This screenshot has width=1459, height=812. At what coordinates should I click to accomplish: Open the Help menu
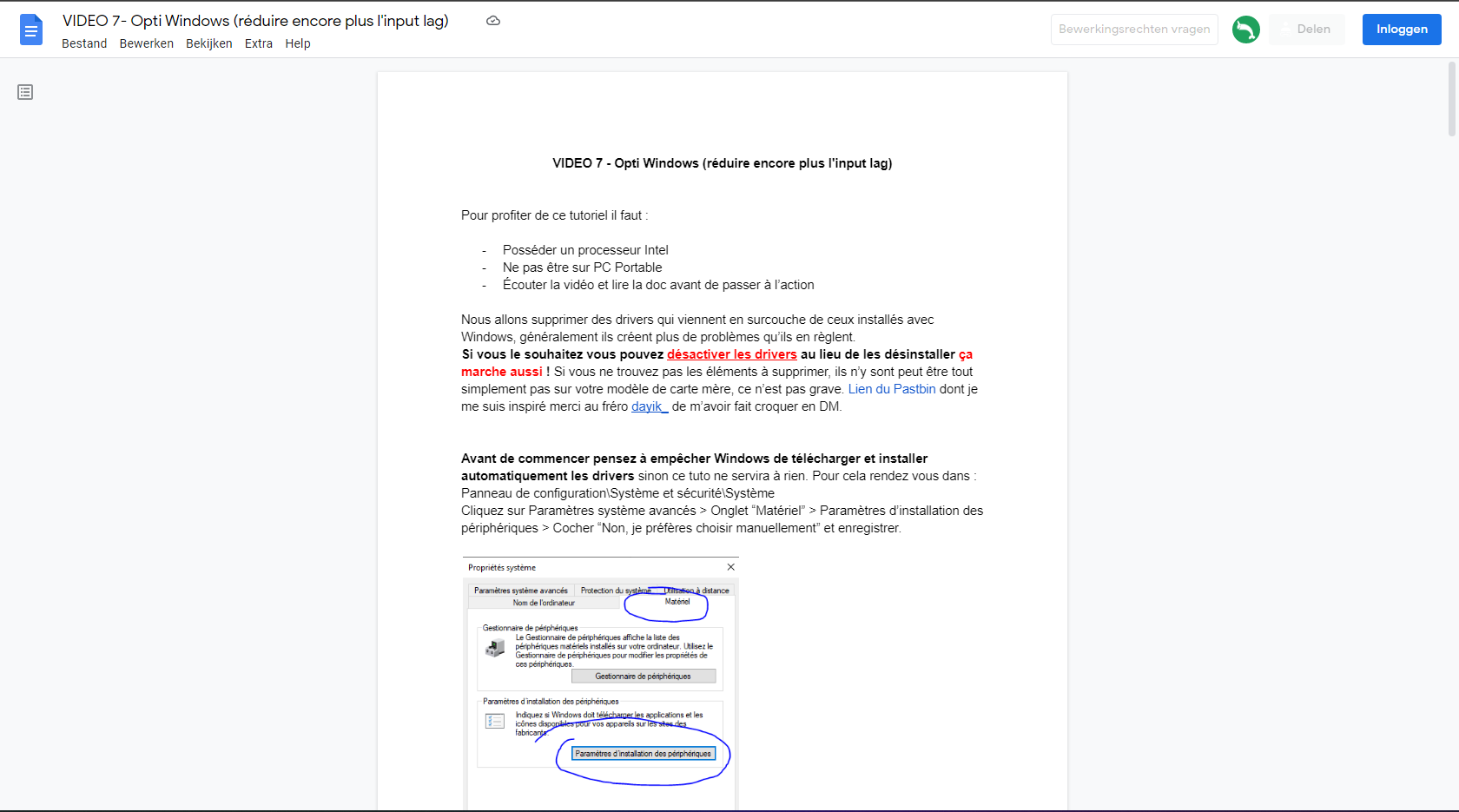click(298, 43)
